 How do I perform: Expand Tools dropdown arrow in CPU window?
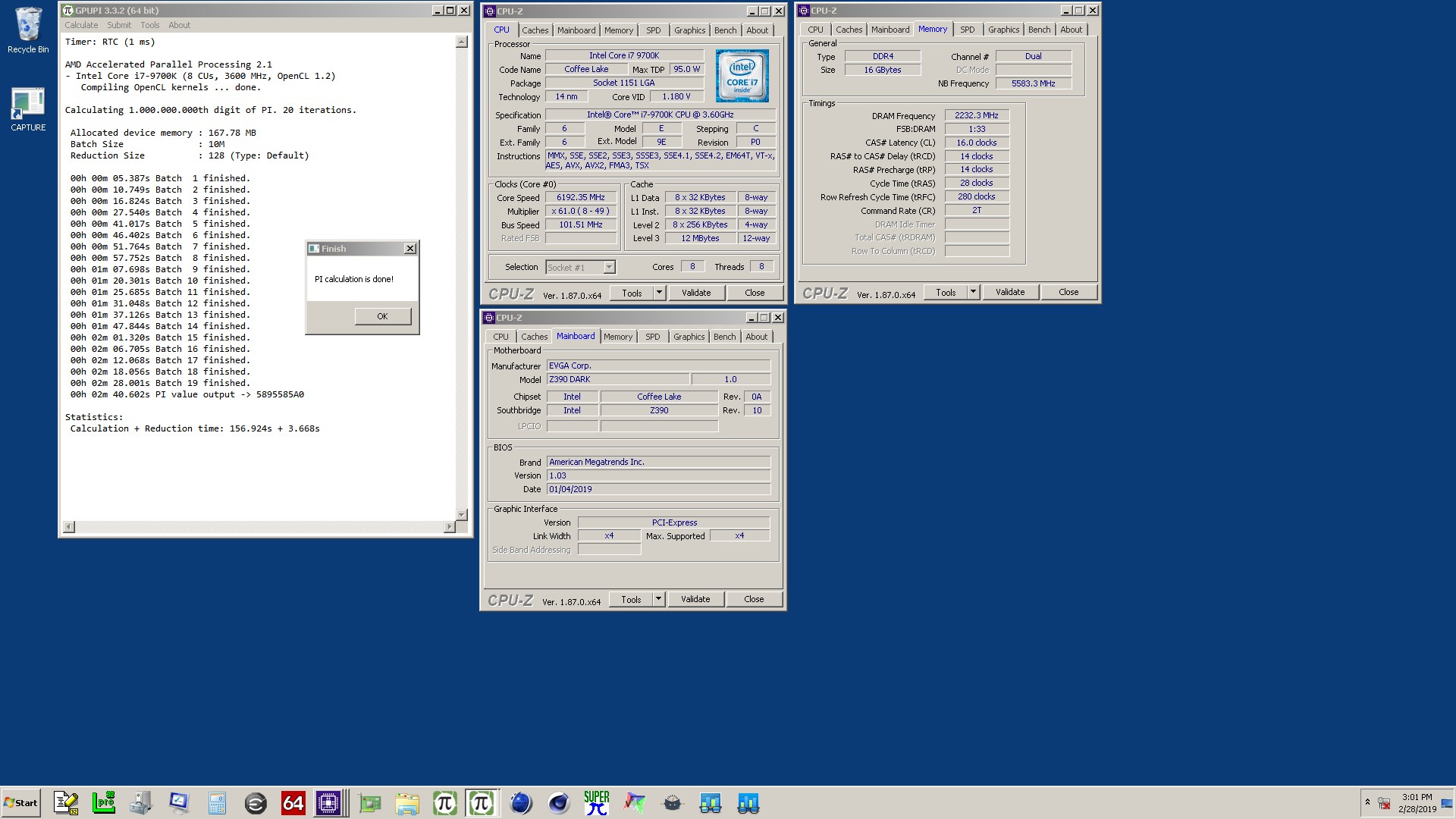[x=659, y=293]
